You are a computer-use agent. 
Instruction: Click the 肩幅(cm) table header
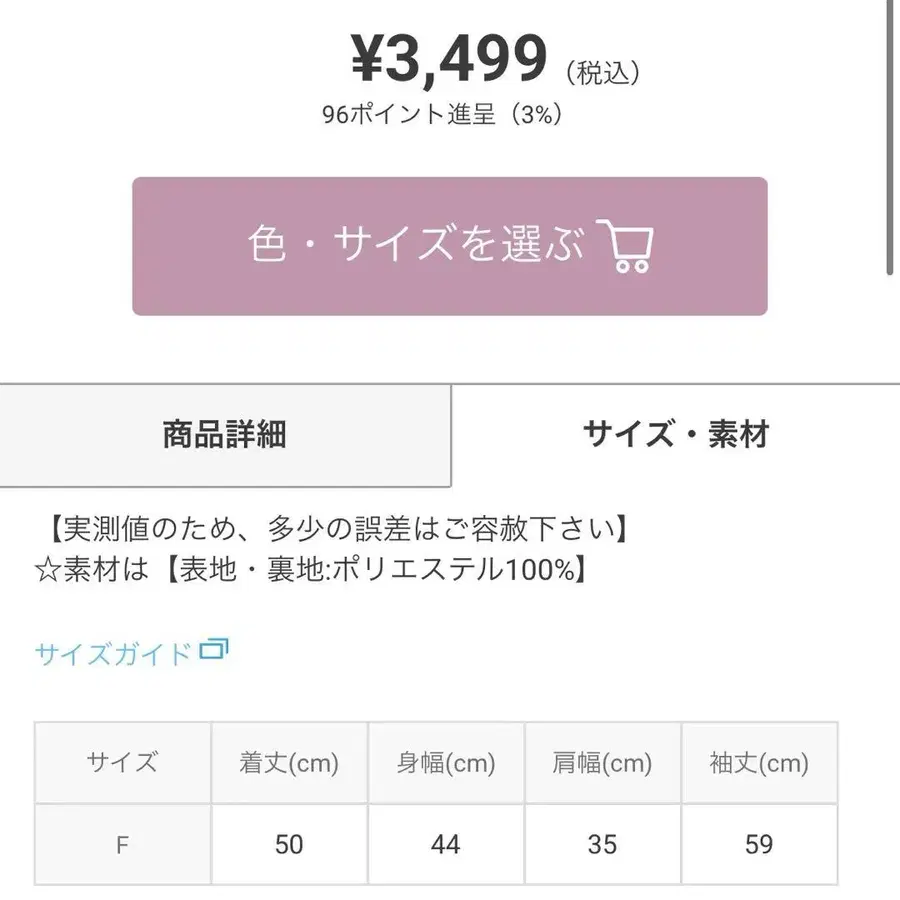(x=602, y=762)
